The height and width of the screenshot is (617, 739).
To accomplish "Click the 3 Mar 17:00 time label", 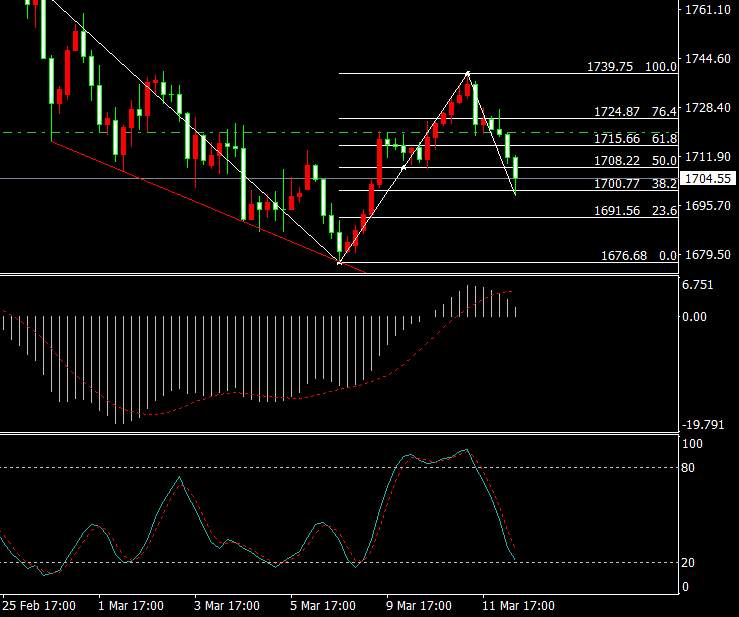I will click(x=227, y=605).
